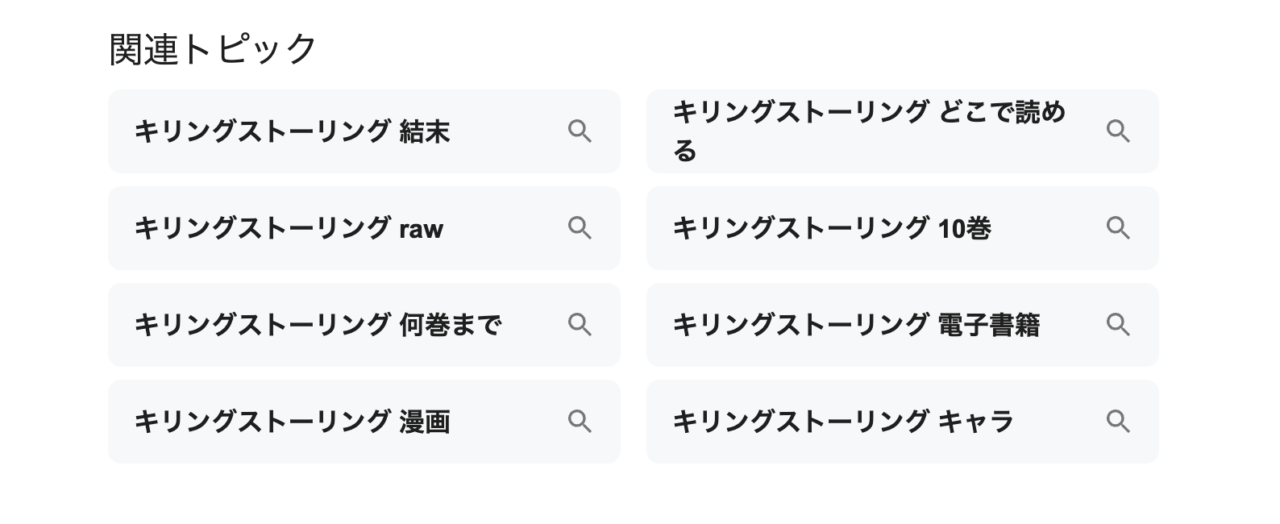The image size is (1280, 524).
Task: Click the search icon beside キリングストーリング 結末
Action: [x=580, y=131]
